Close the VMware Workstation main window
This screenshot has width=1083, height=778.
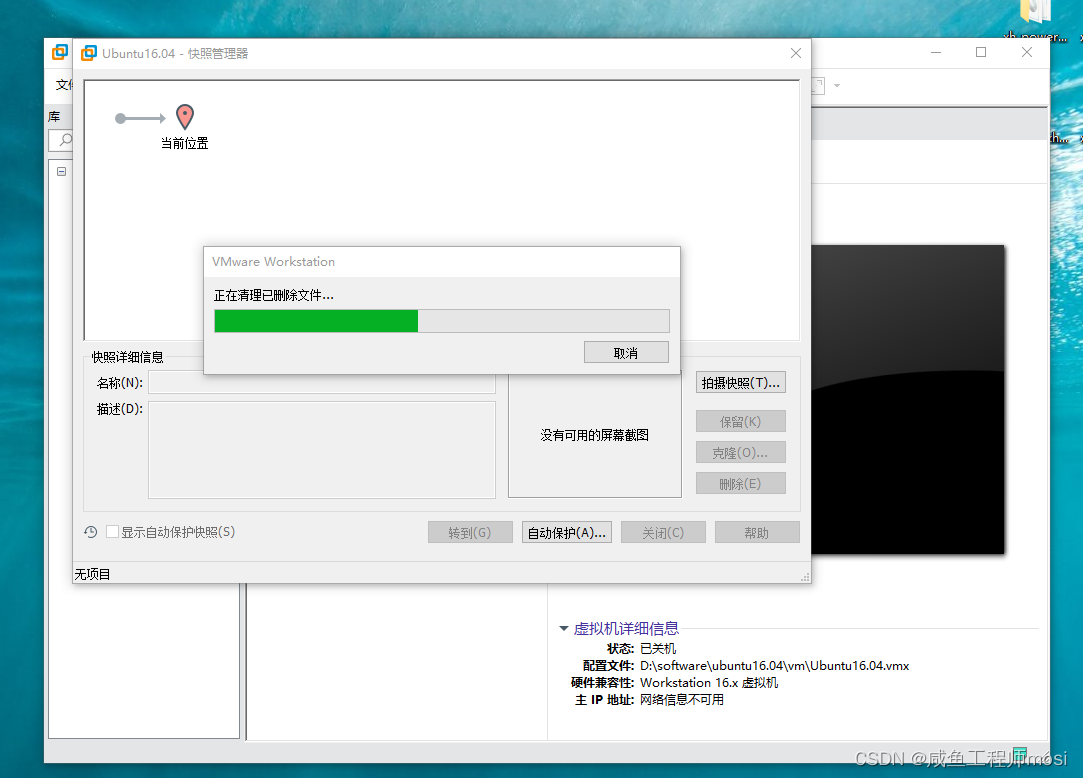click(x=1027, y=53)
